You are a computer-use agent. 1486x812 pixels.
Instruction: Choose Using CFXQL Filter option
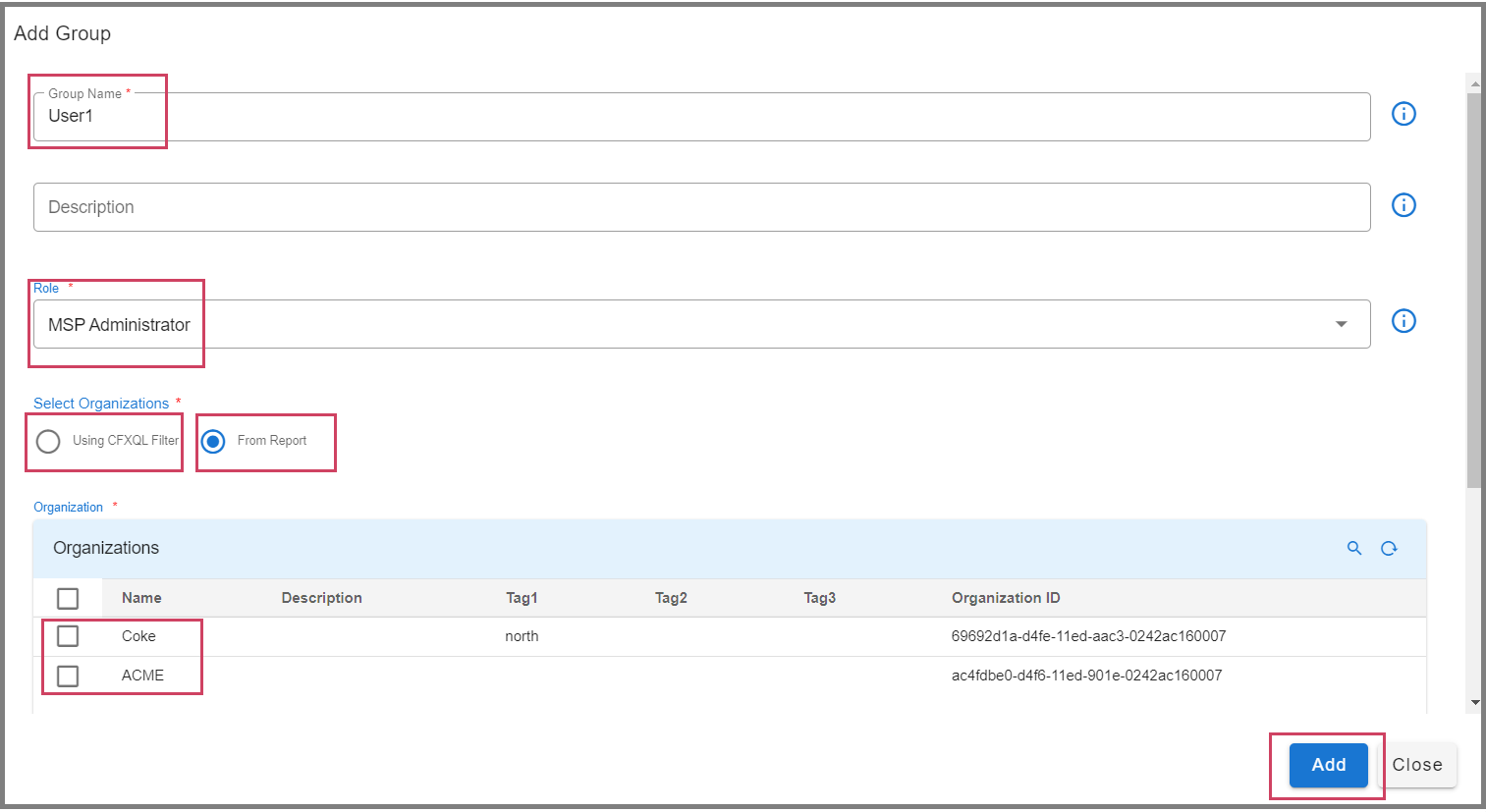point(48,441)
